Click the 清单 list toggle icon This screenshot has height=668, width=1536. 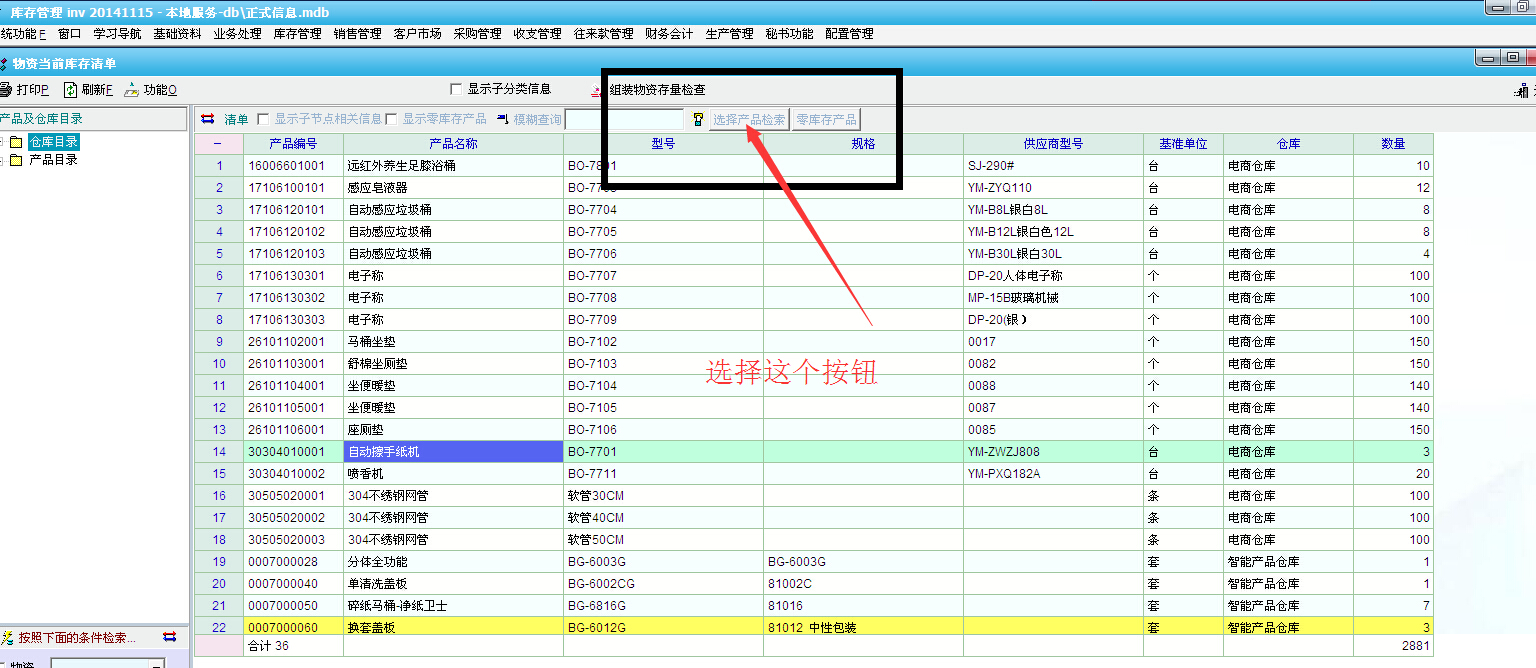208,119
